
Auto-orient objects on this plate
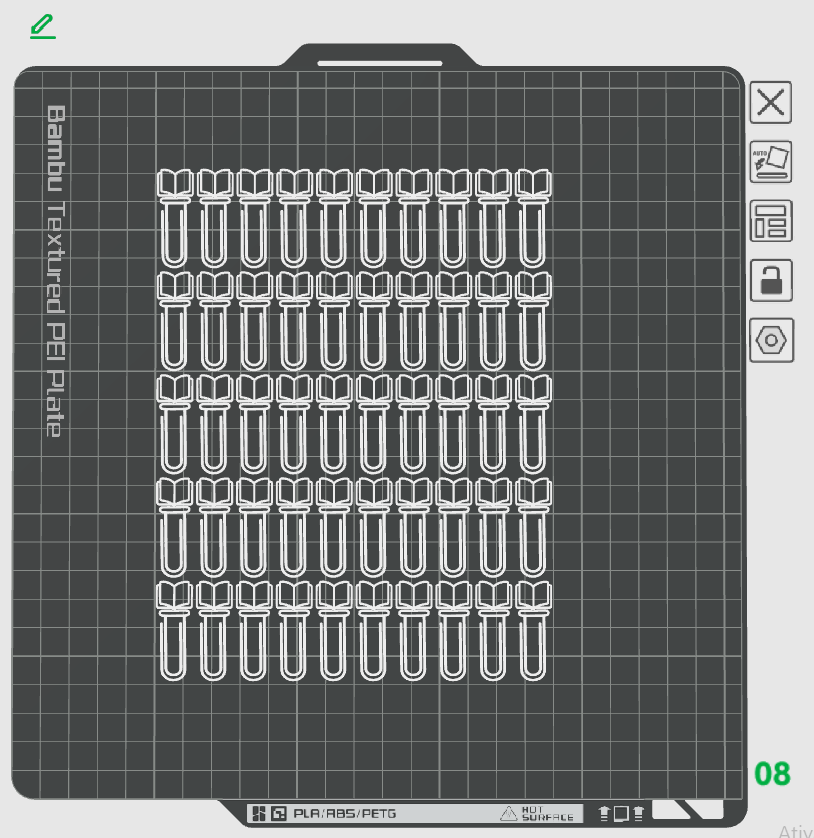pyautogui.click(x=771, y=161)
